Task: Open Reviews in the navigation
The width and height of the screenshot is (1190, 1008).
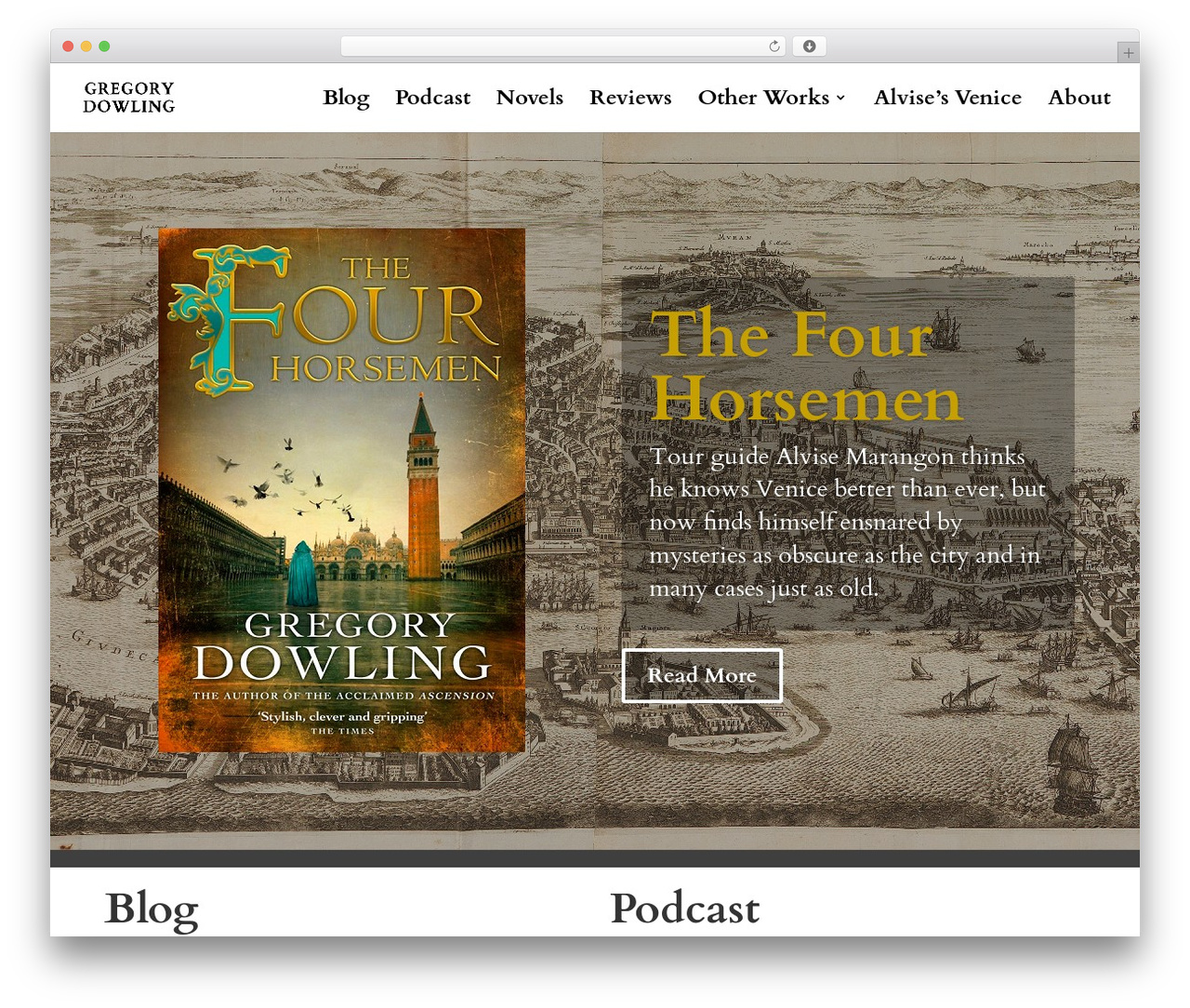Action: (630, 98)
